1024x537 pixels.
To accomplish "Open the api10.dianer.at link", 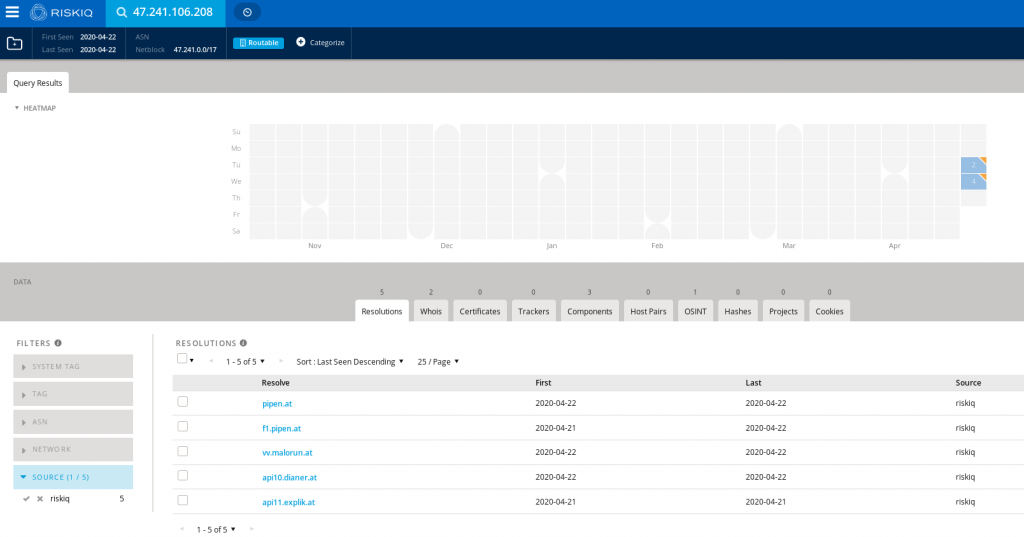I will [x=289, y=478].
